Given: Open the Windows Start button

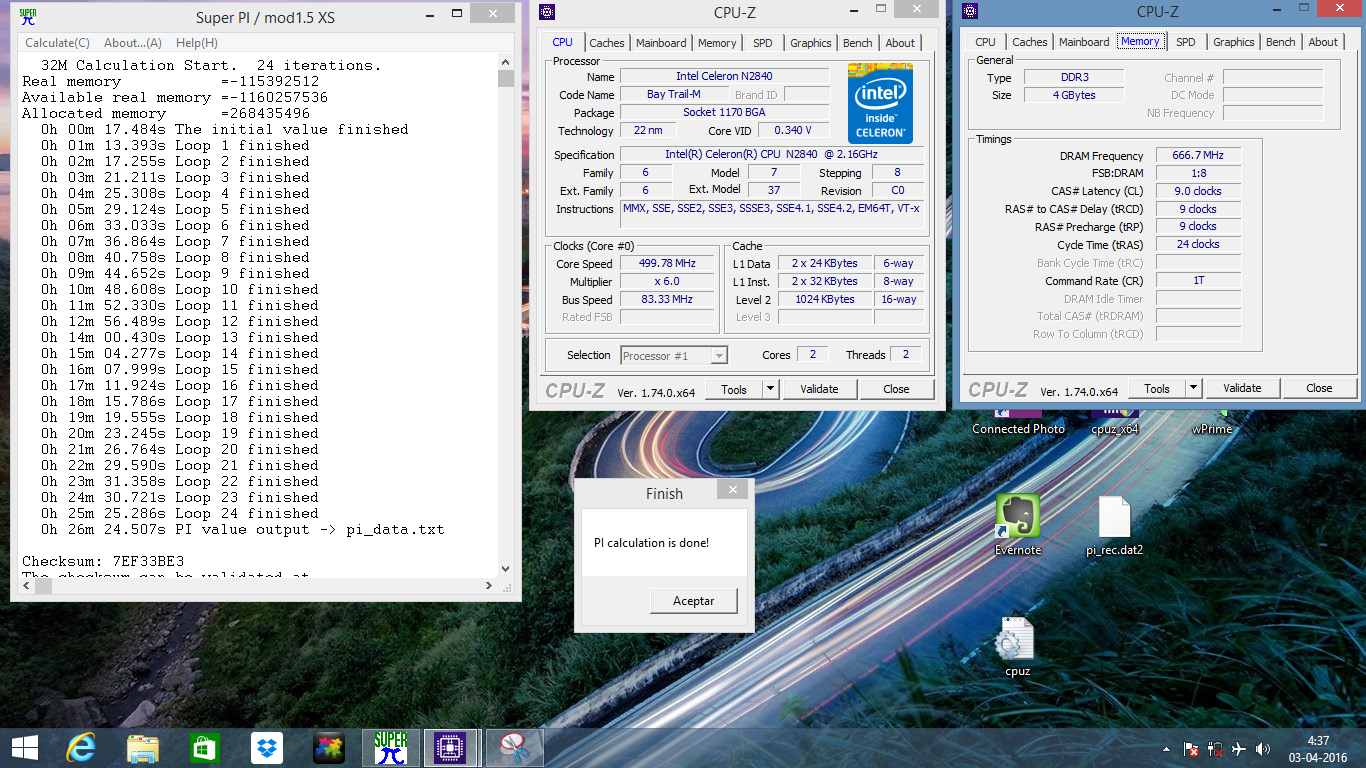Looking at the screenshot, I should click(x=25, y=747).
